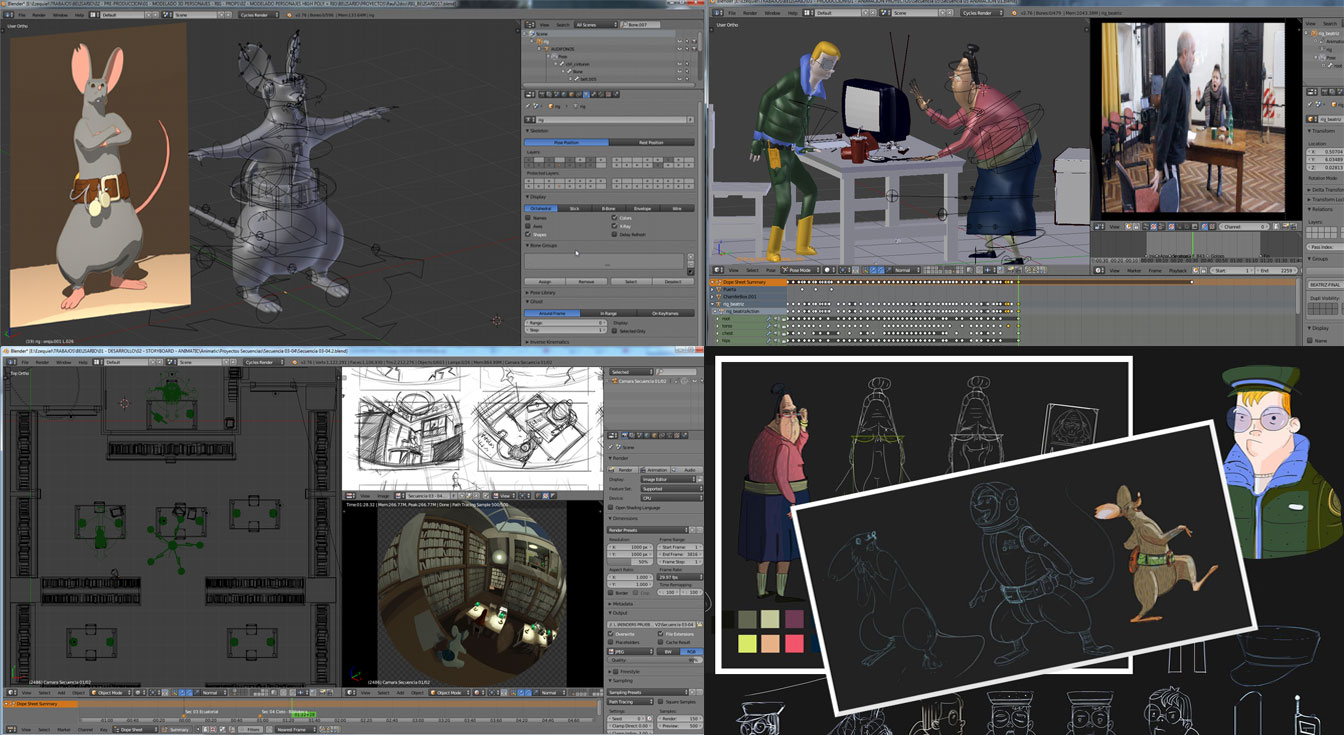Screen dimensions: 1344x735
Task: Select the highlighted Armature data tab in mouse rig window
Action: tap(586, 94)
